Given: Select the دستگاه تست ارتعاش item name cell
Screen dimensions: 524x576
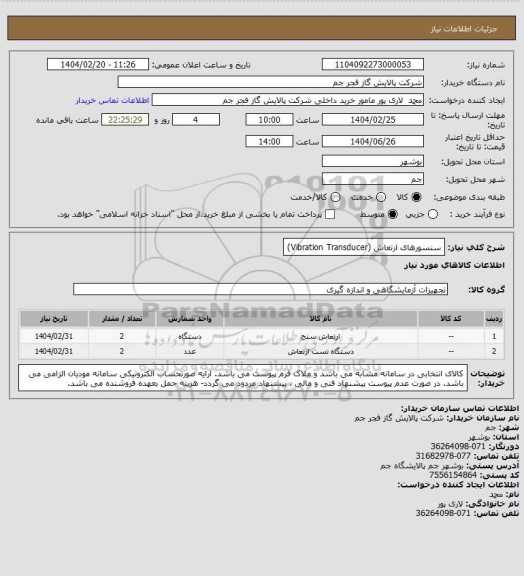Looking at the screenshot, I should (320, 352).
